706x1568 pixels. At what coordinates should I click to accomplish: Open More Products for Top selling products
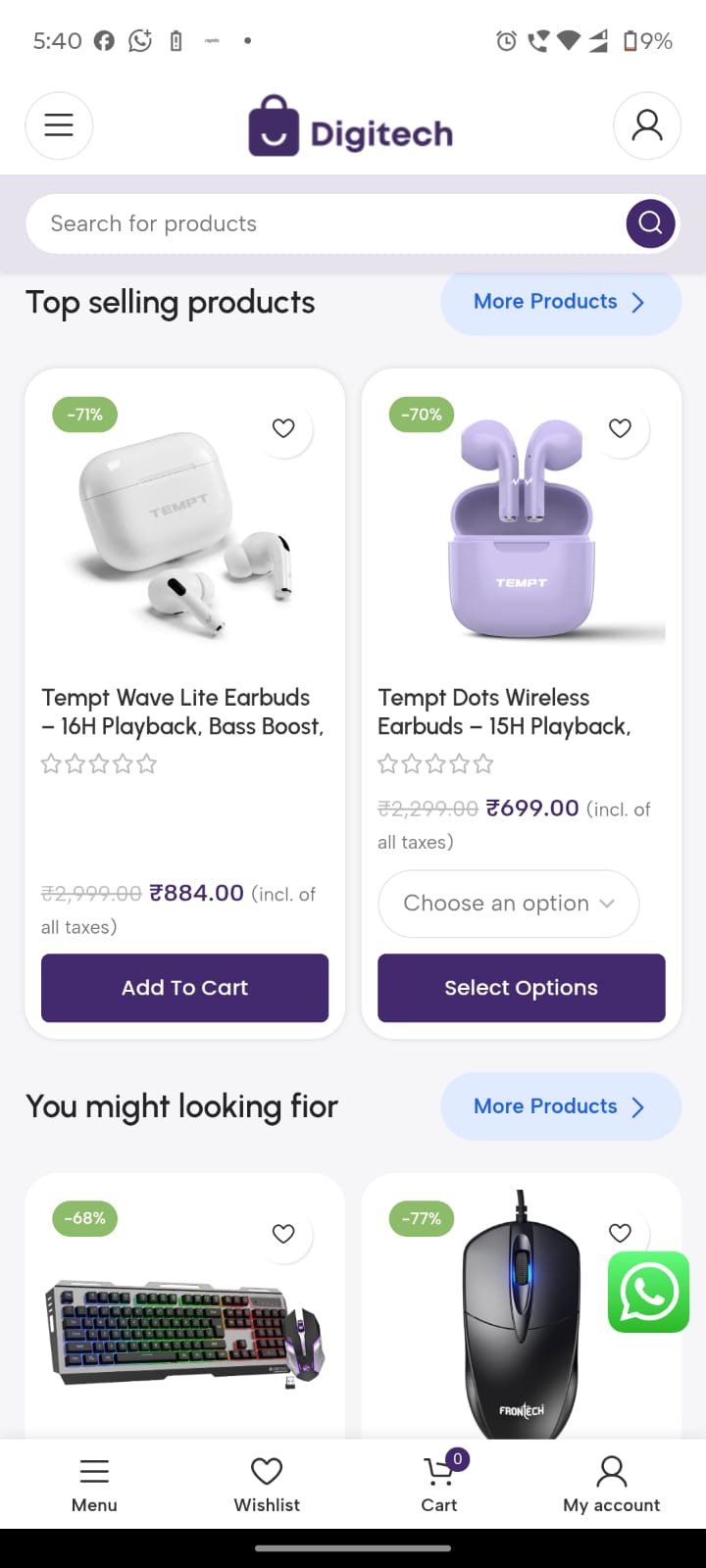(x=560, y=302)
